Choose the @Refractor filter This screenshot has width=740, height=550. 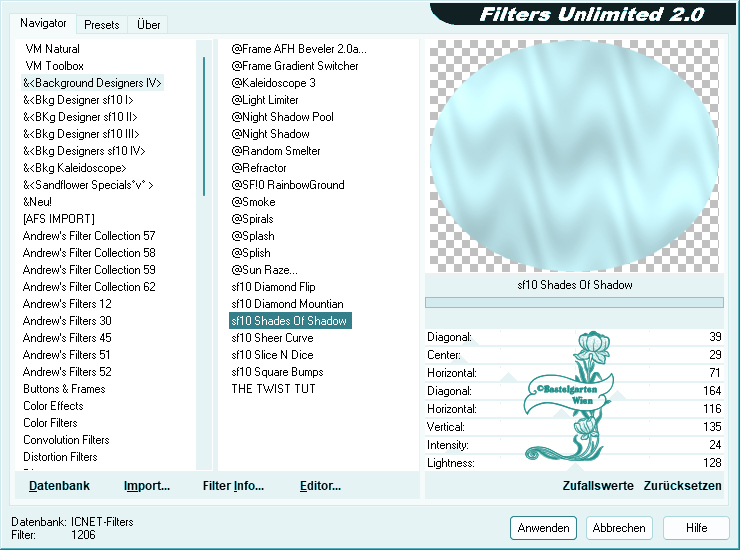point(259,168)
